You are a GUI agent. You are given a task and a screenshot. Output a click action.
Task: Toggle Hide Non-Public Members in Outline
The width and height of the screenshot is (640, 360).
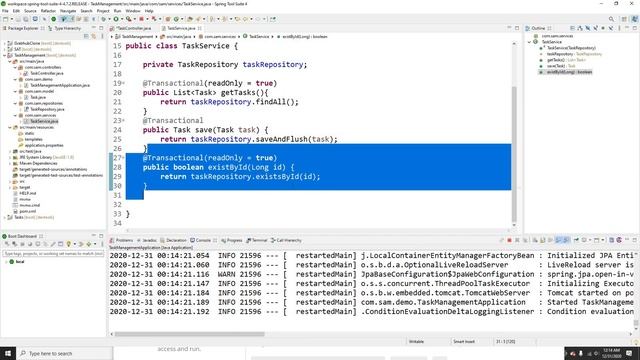click(x=603, y=28)
